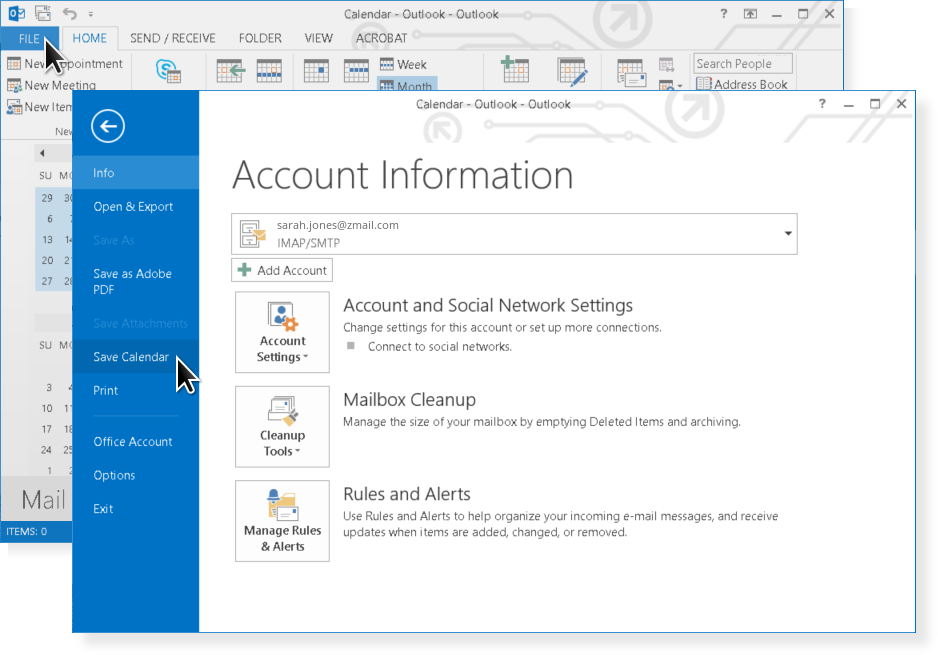Click Manage Rules & Alerts
938x655 pixels.
(x=282, y=520)
